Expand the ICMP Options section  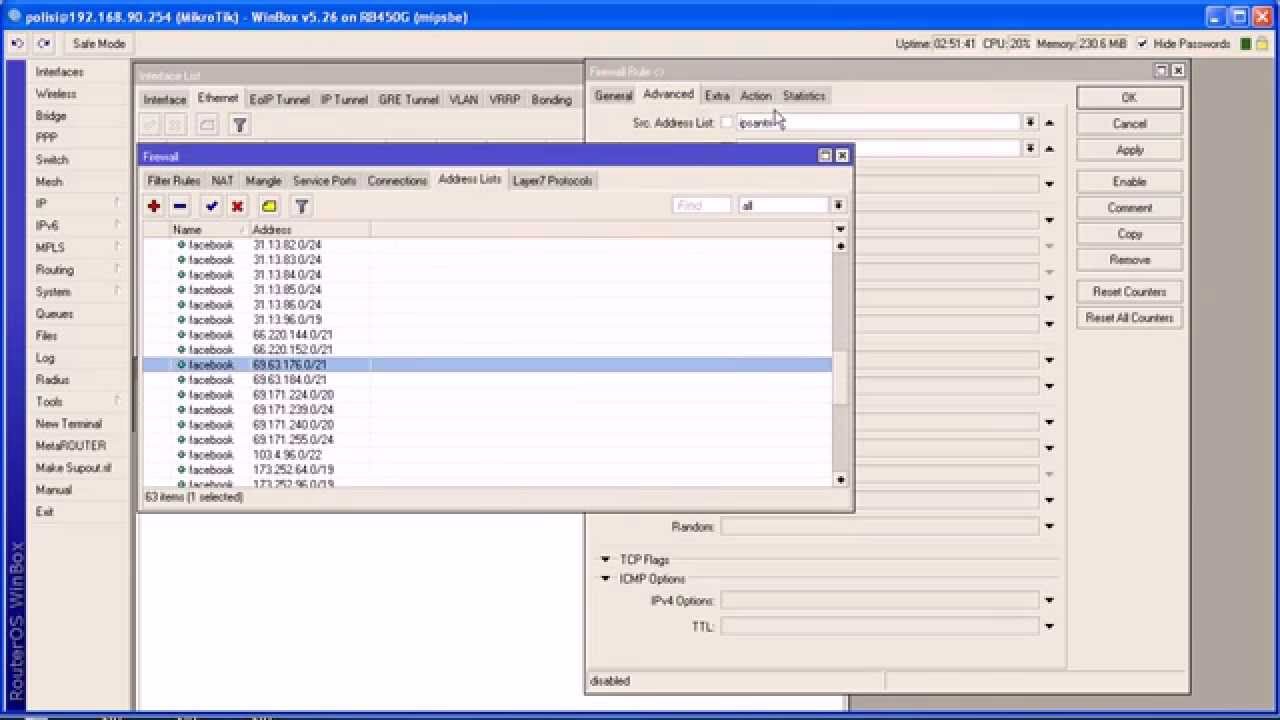coord(605,579)
